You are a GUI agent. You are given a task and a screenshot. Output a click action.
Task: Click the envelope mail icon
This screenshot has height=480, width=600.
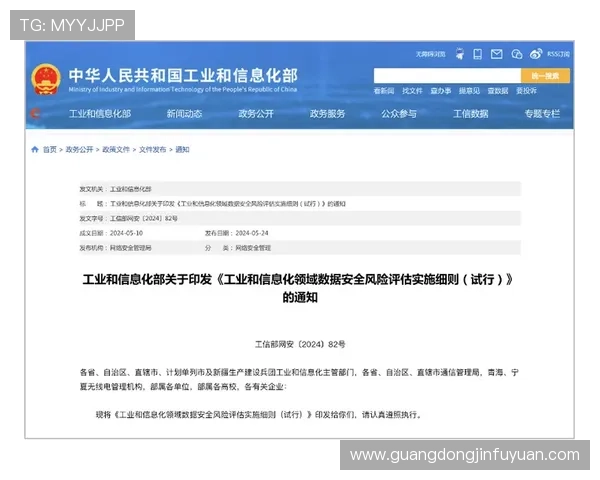pos(497,54)
